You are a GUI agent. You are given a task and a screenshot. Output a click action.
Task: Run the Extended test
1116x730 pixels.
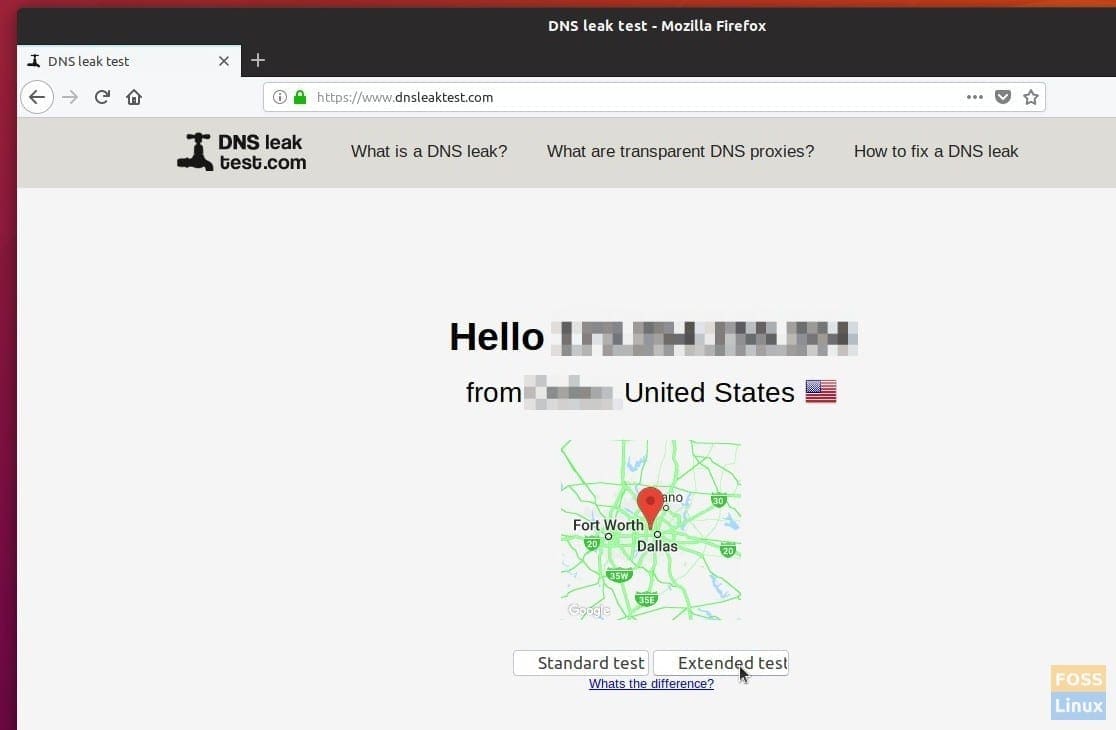tap(721, 663)
